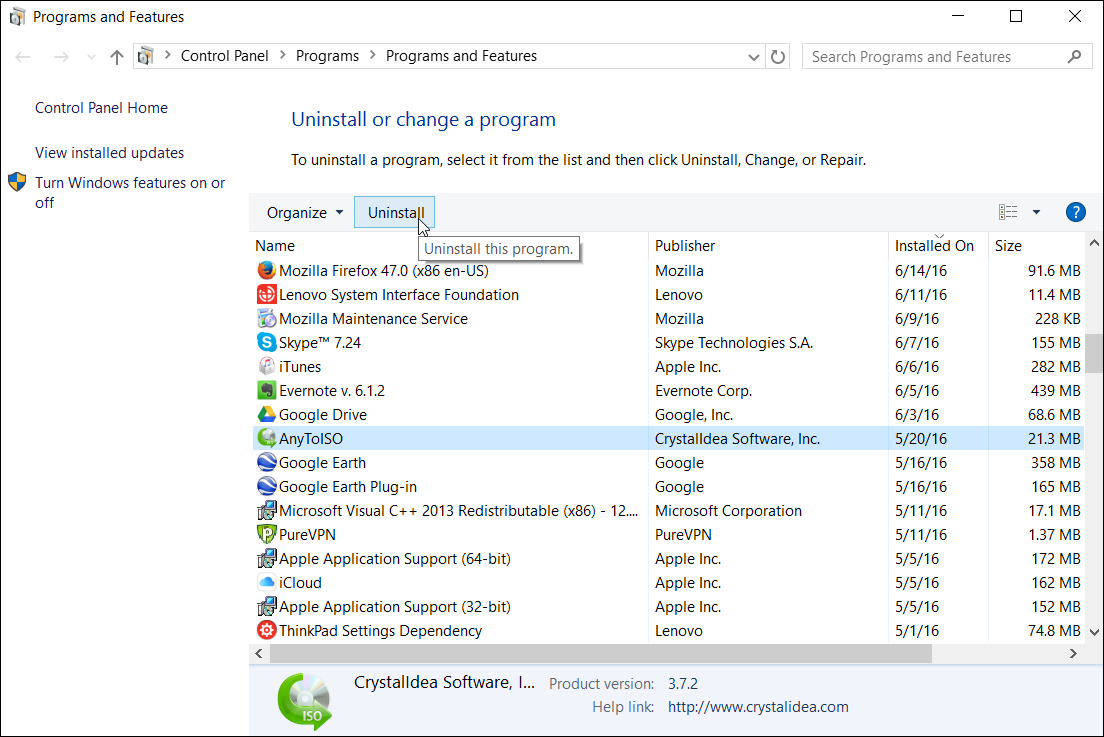Image resolution: width=1104 pixels, height=737 pixels.
Task: Click the Evernote elephant icon
Action: click(x=266, y=390)
